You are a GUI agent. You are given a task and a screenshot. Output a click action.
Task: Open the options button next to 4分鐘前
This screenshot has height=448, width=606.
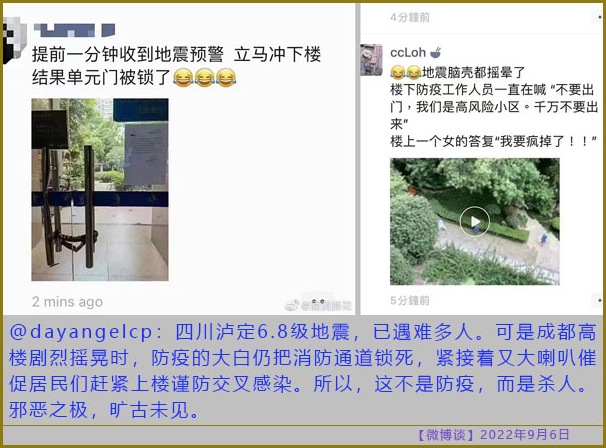(x=598, y=17)
